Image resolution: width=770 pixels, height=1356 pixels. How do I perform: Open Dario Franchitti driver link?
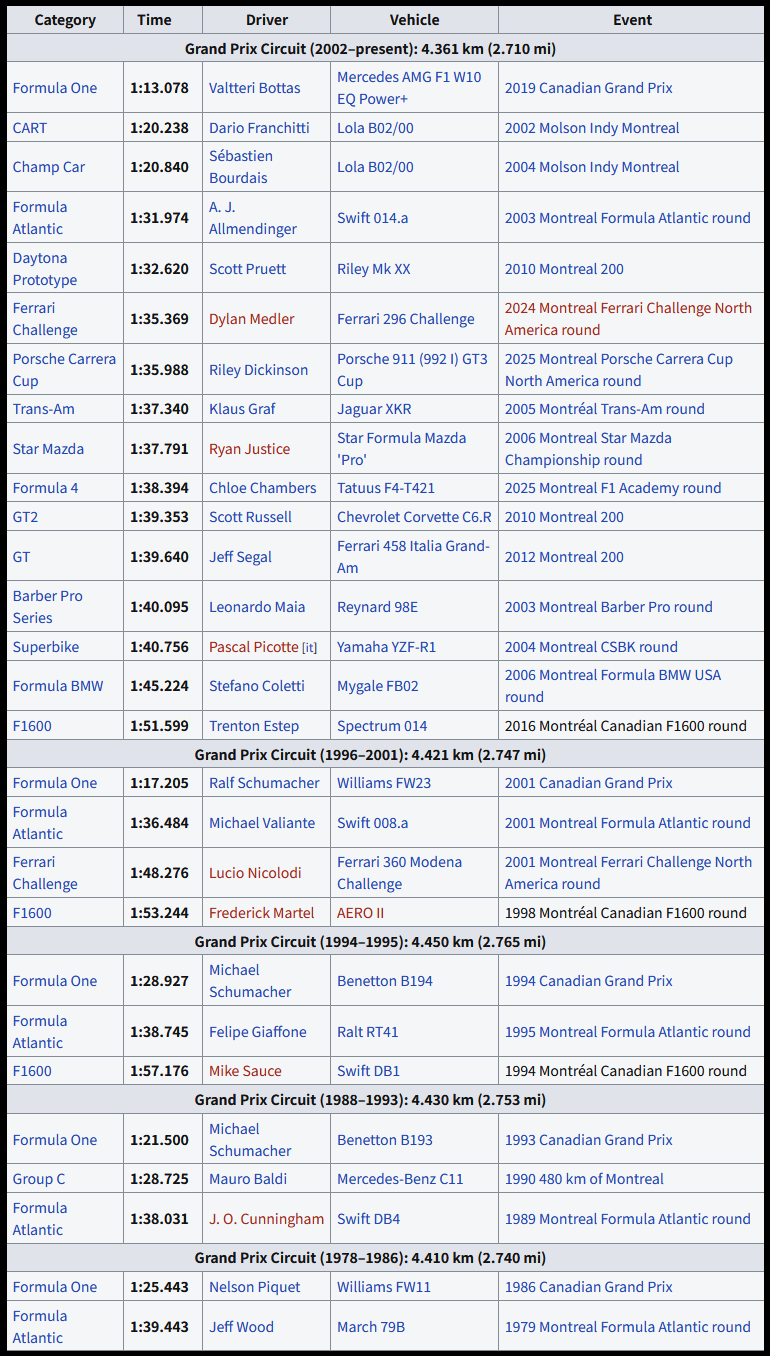tap(259, 128)
